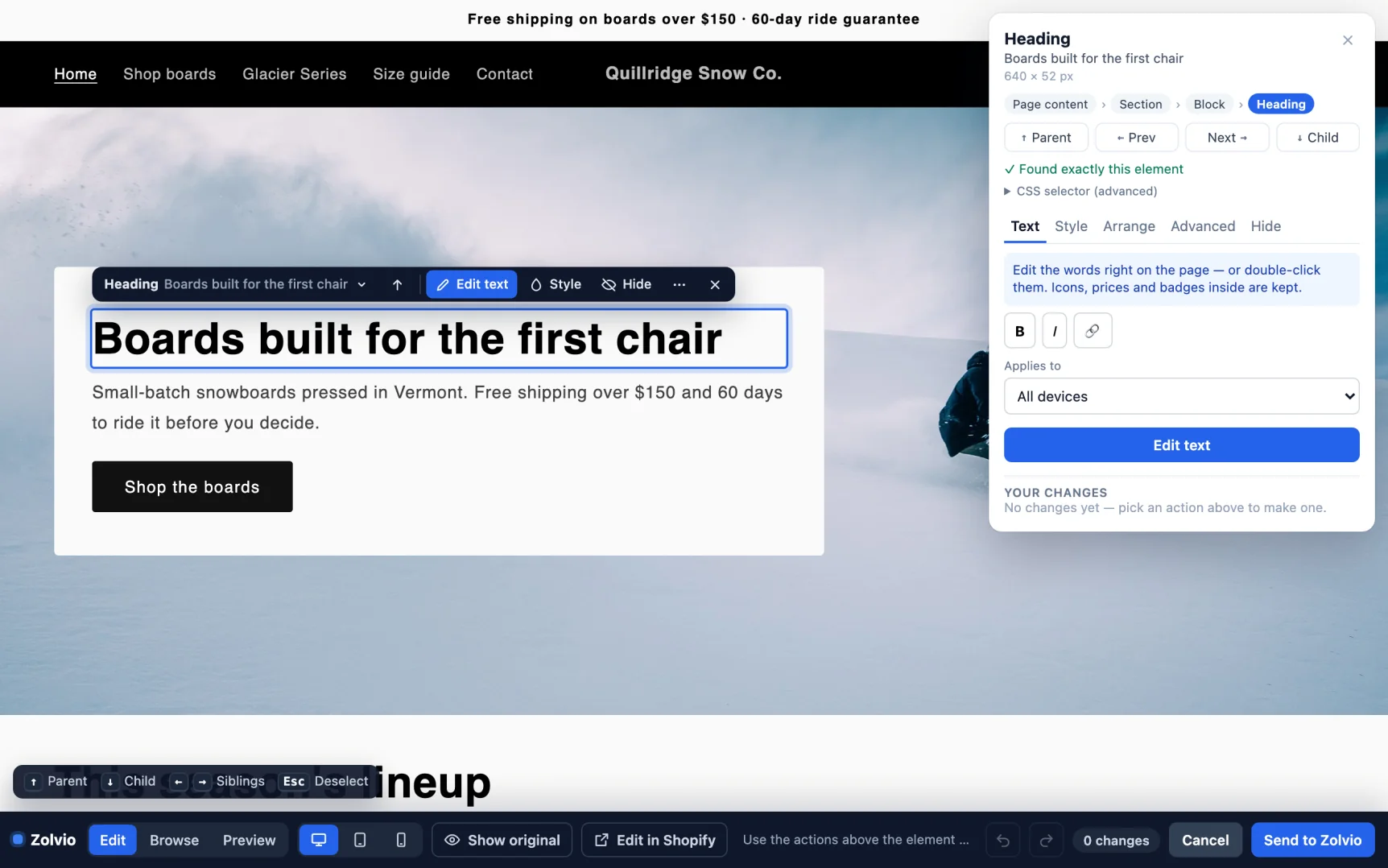Screen dimensions: 1388x868
Task: Go to Parent element button in panel
Action: 1046,138
